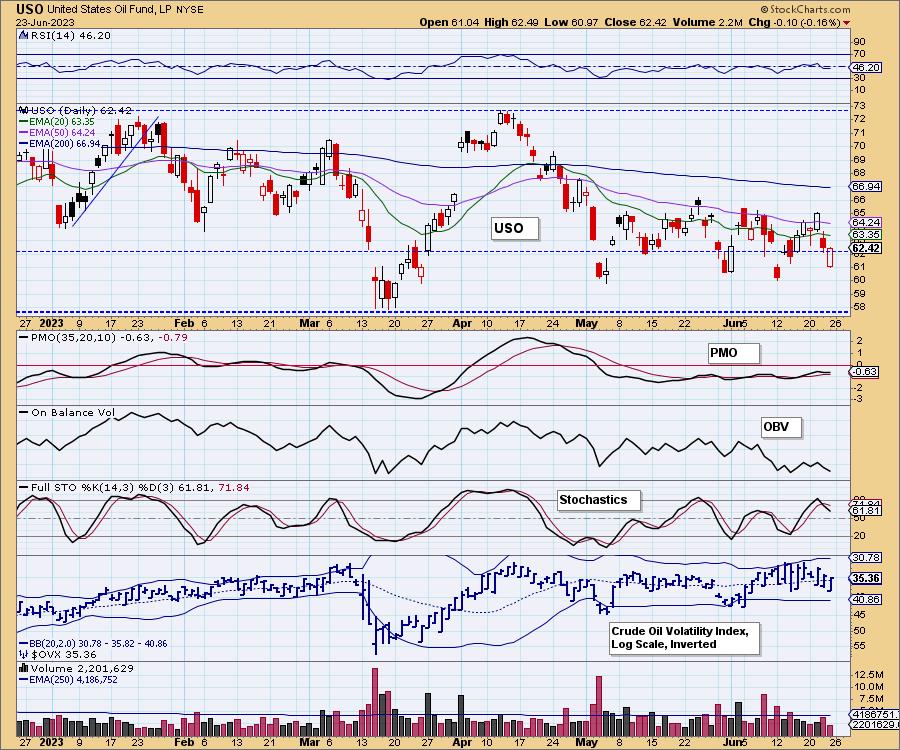Click the 40.86 lower band axis tag
This screenshot has height=750, width=900.
coord(866,600)
